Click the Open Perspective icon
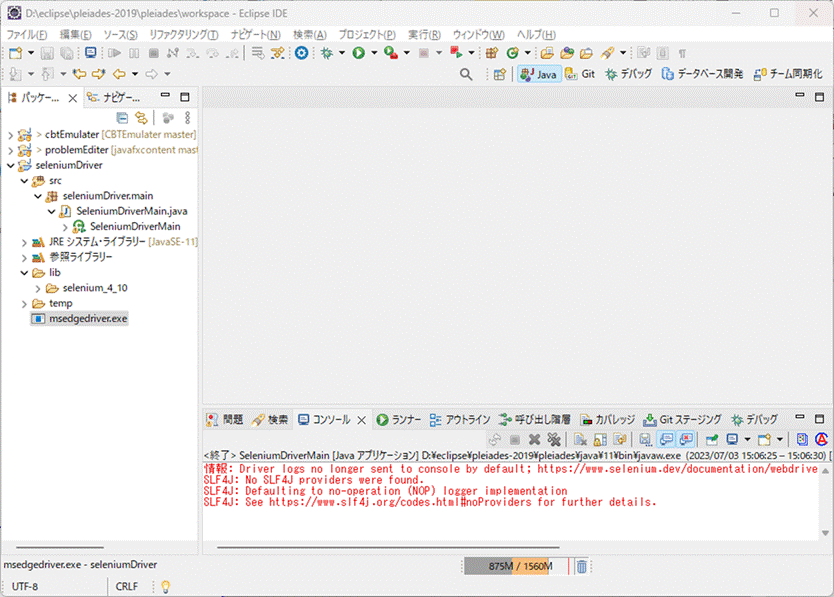The image size is (834, 597). [499, 74]
